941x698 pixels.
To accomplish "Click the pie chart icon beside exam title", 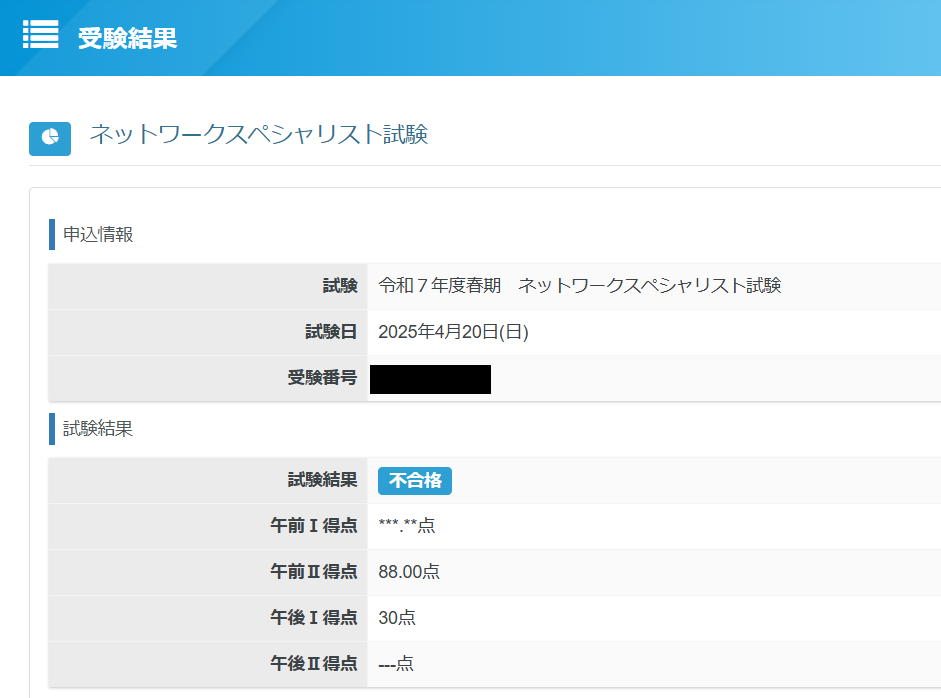I will click(x=50, y=137).
